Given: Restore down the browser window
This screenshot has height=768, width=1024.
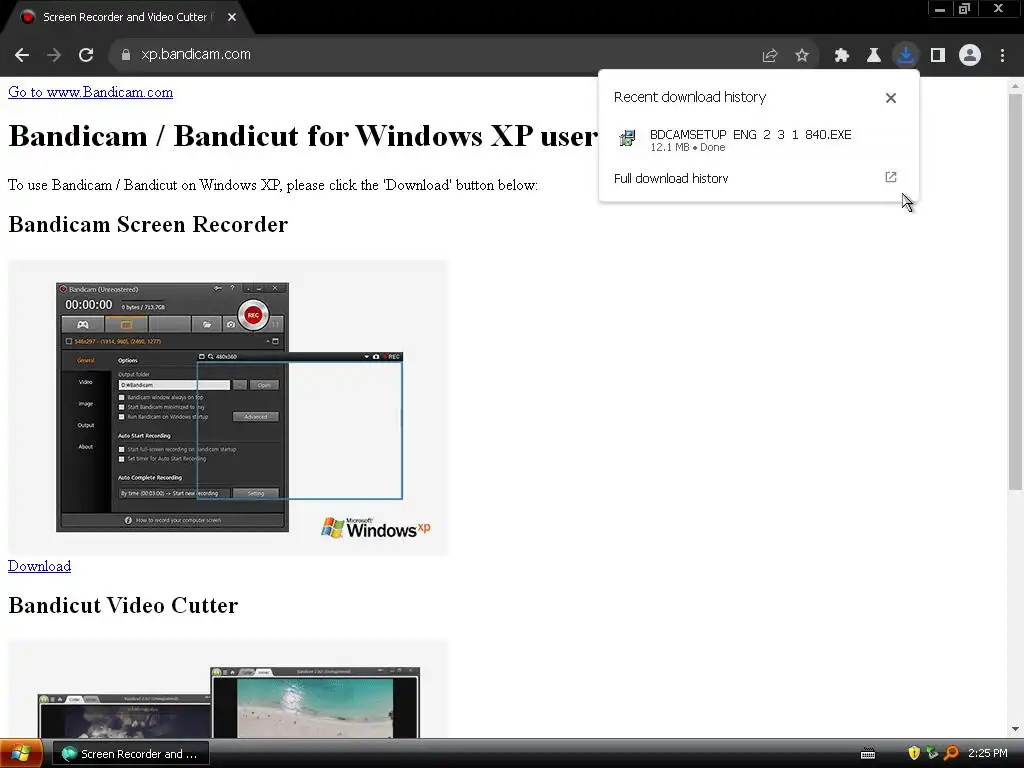Looking at the screenshot, I should coord(965,9).
